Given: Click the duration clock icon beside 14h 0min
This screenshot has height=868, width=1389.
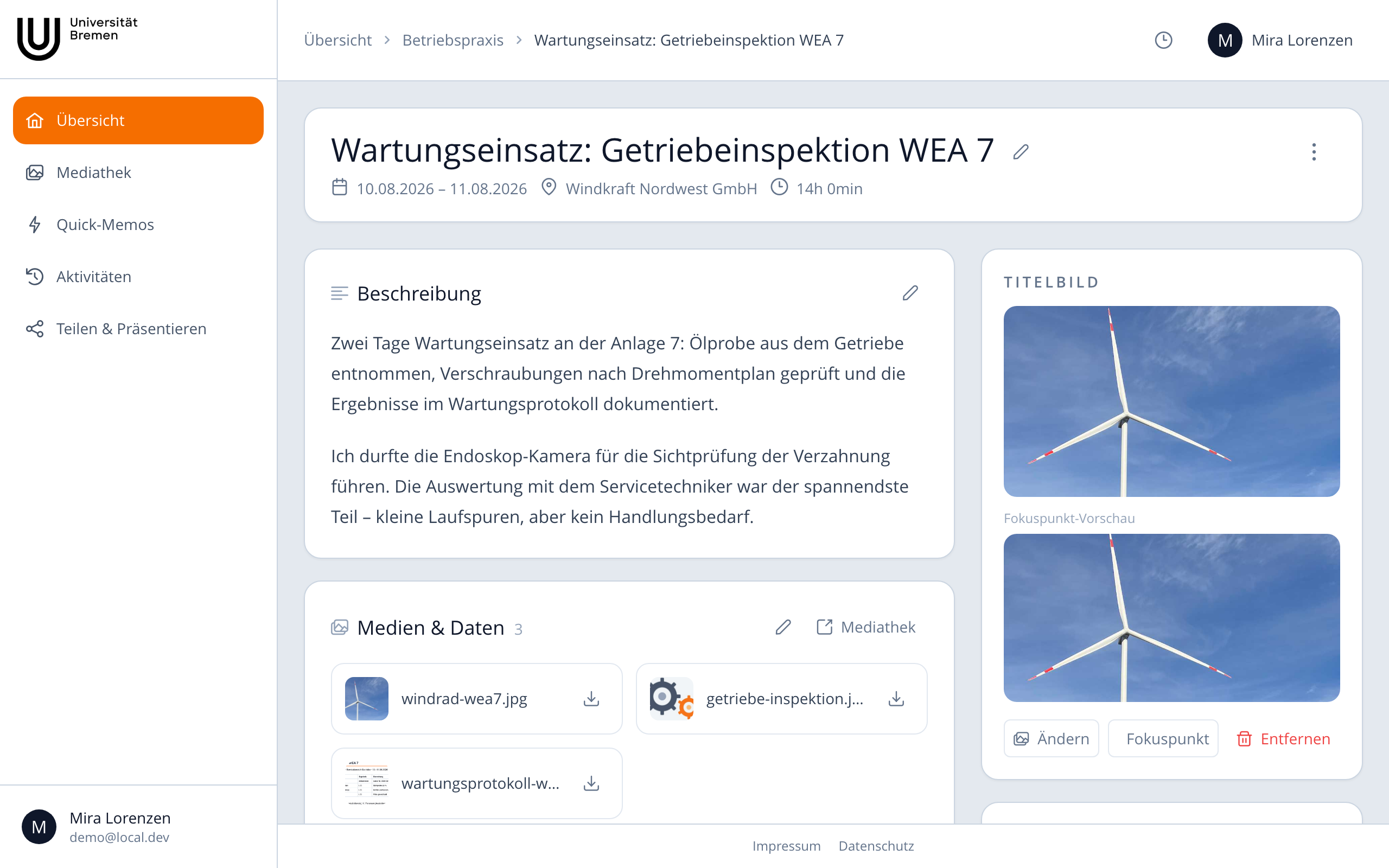Looking at the screenshot, I should pyautogui.click(x=779, y=188).
